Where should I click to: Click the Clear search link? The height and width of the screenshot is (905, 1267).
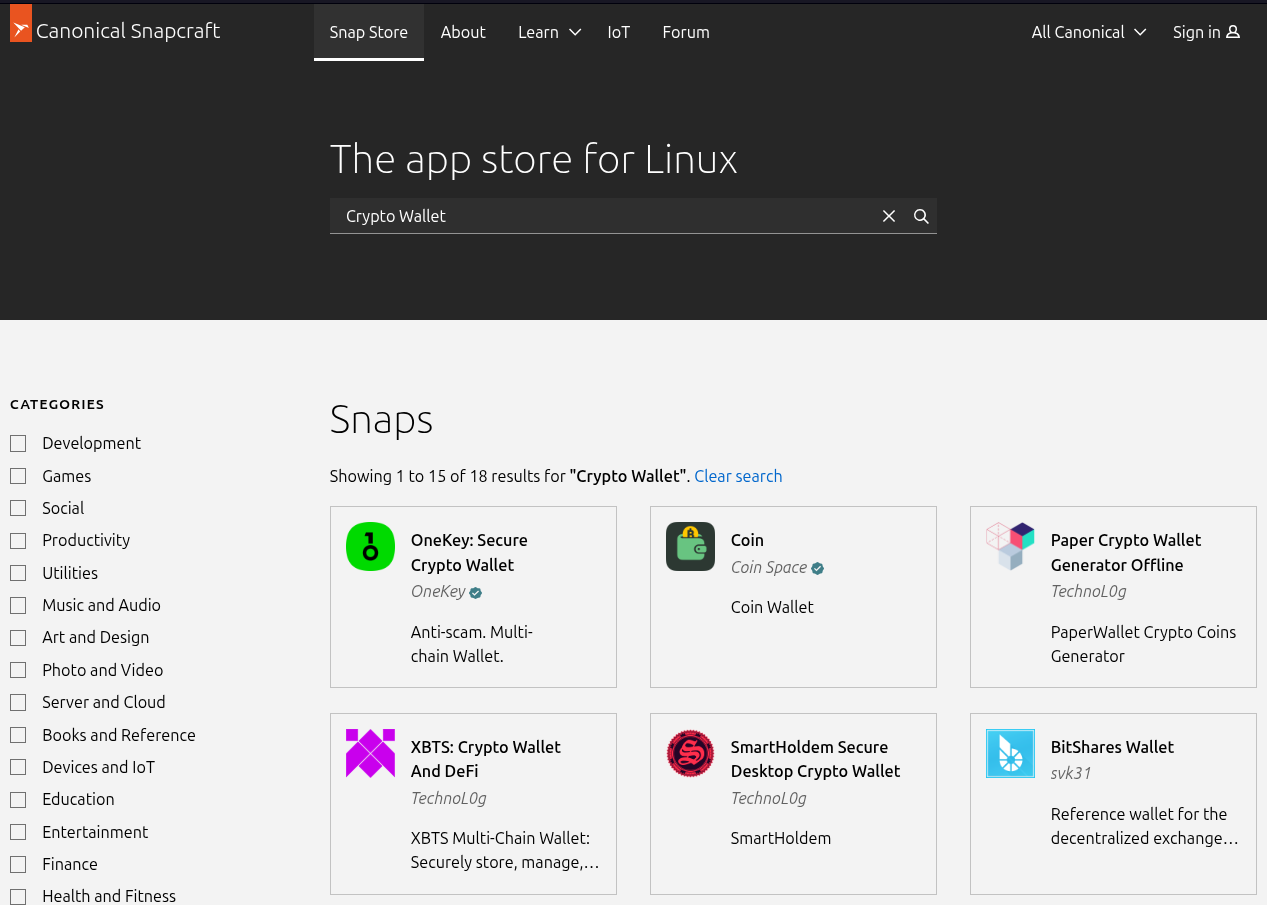click(x=738, y=476)
